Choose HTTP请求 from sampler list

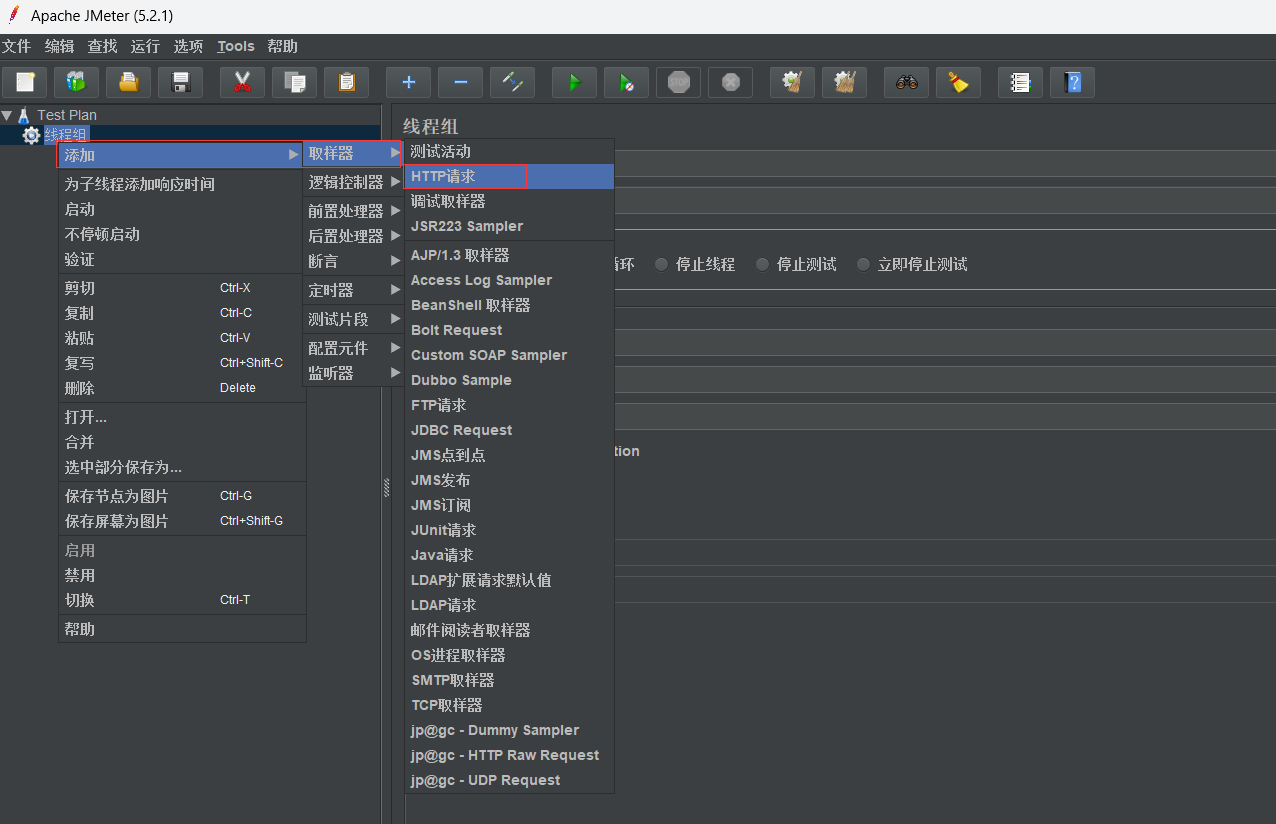509,176
